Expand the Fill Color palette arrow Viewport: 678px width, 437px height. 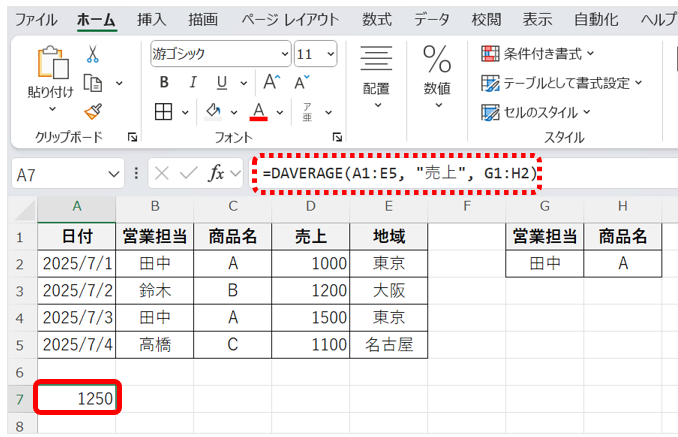point(234,112)
